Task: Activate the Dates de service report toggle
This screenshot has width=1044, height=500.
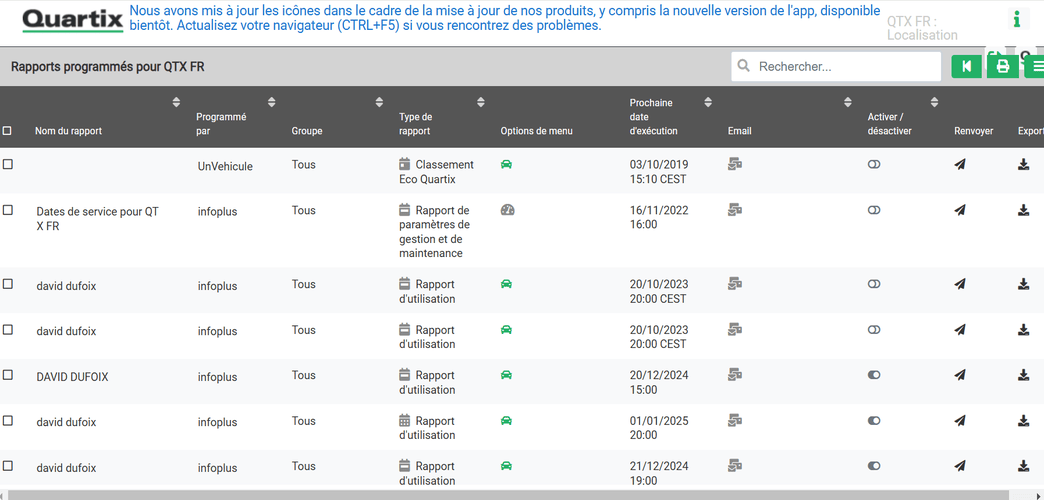Action: pyautogui.click(x=874, y=210)
